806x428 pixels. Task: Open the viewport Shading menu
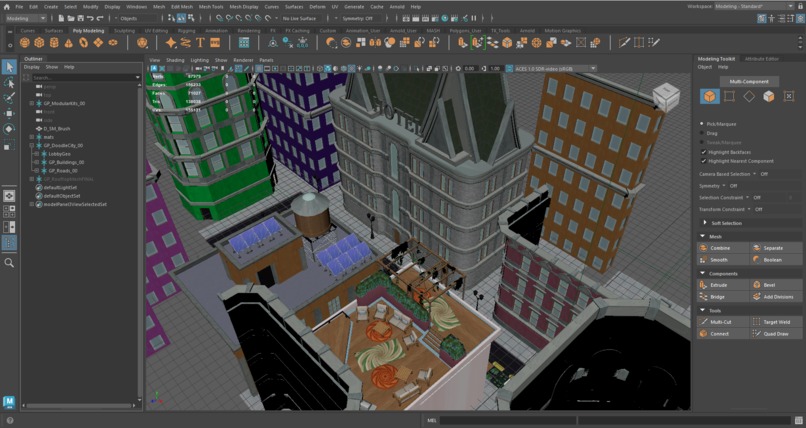(175, 60)
